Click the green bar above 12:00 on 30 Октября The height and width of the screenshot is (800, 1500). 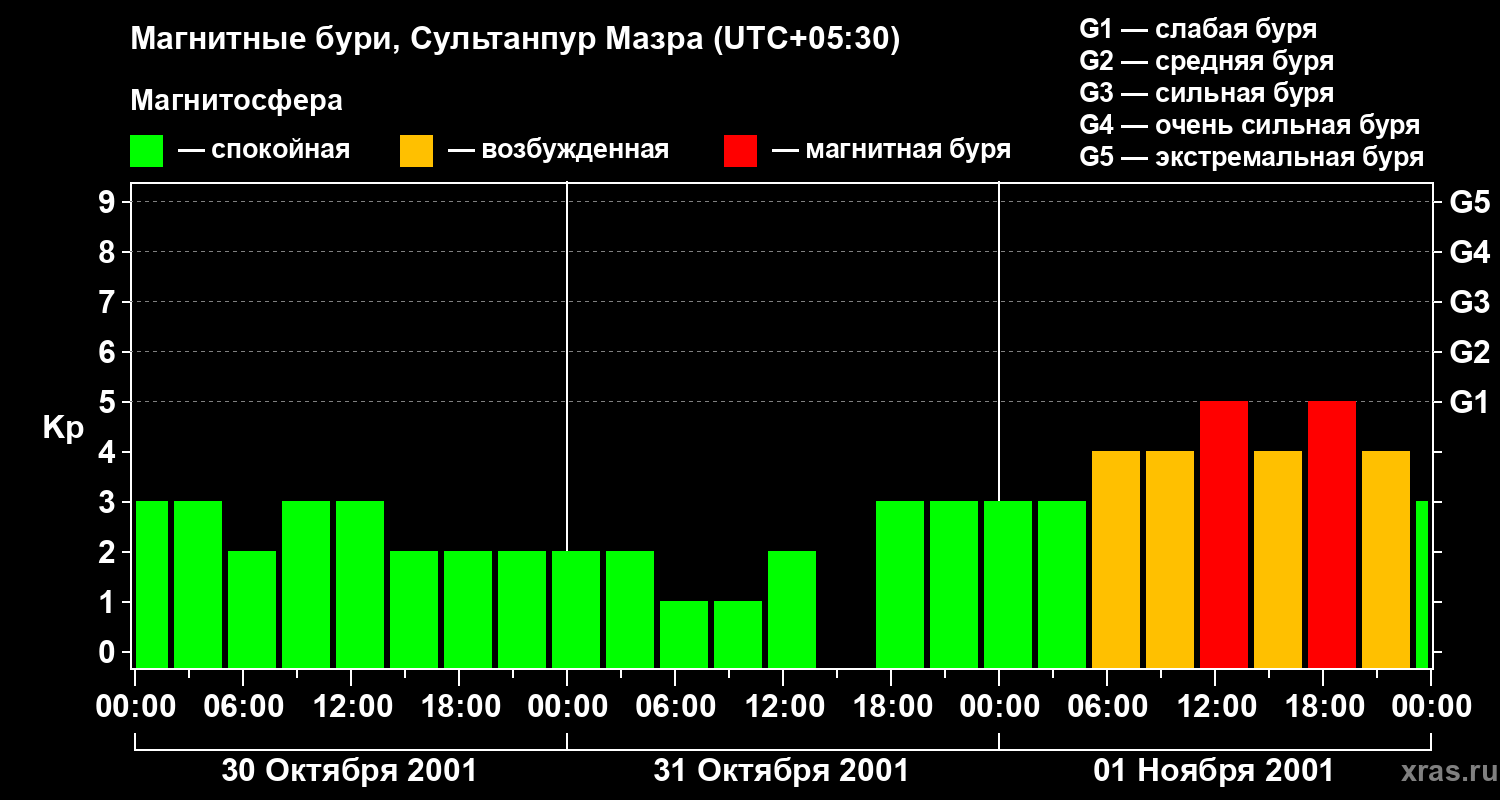click(x=360, y=584)
